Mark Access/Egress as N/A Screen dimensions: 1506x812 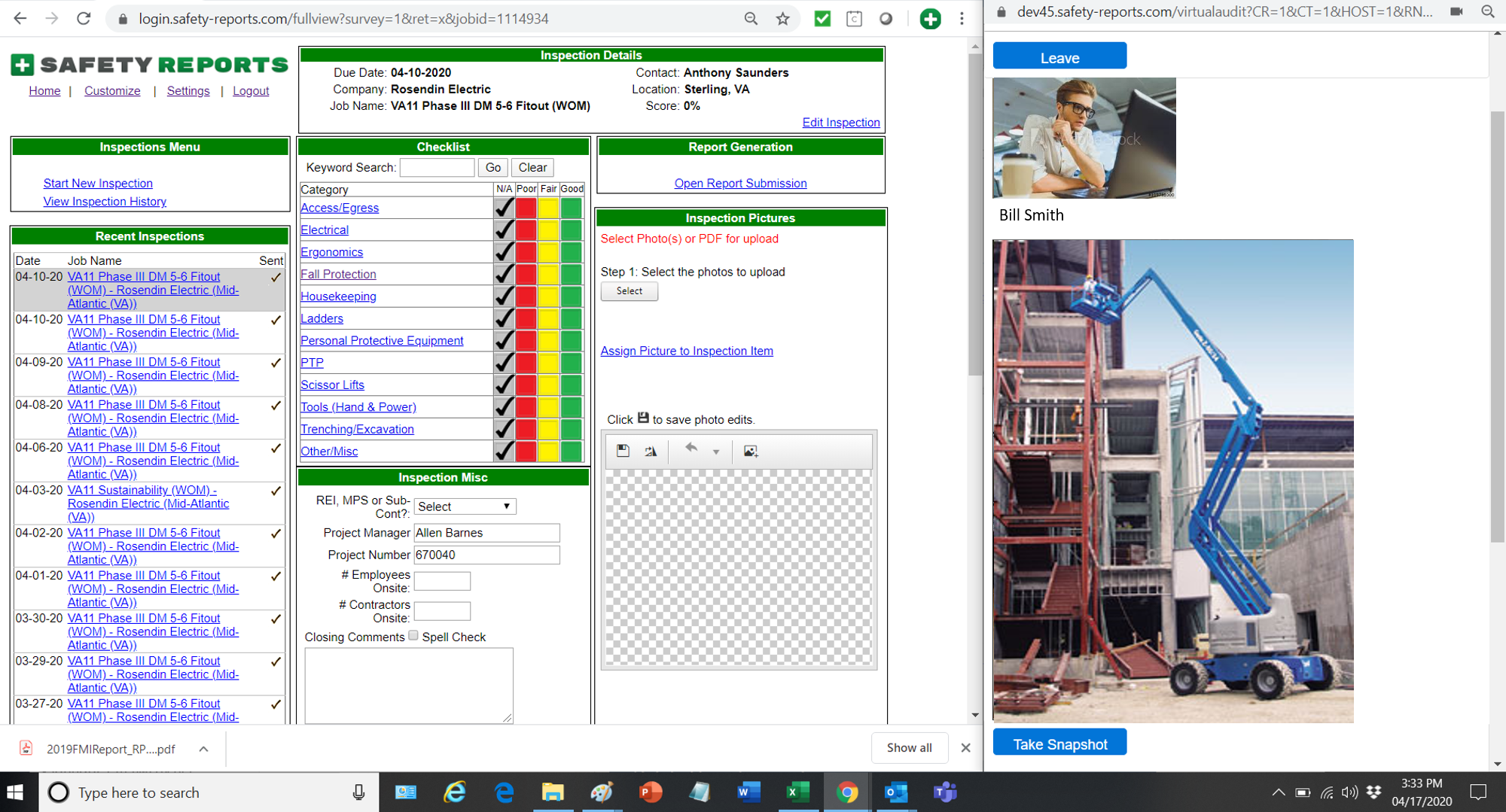pos(505,208)
